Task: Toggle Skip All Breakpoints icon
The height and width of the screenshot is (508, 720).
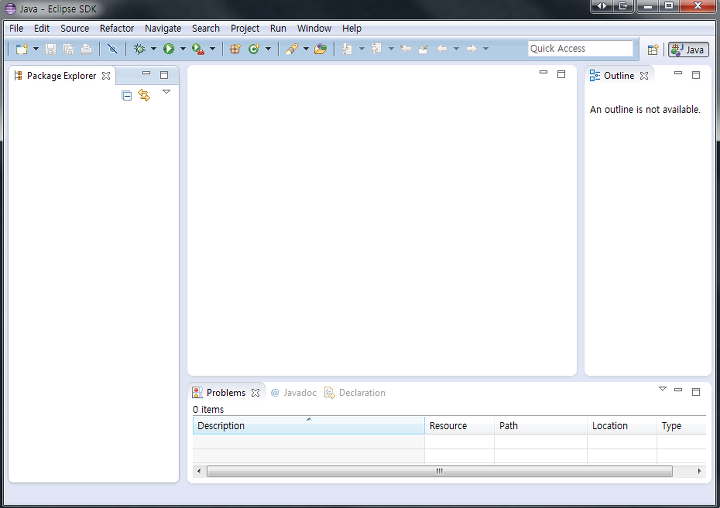Action: pyautogui.click(x=112, y=49)
